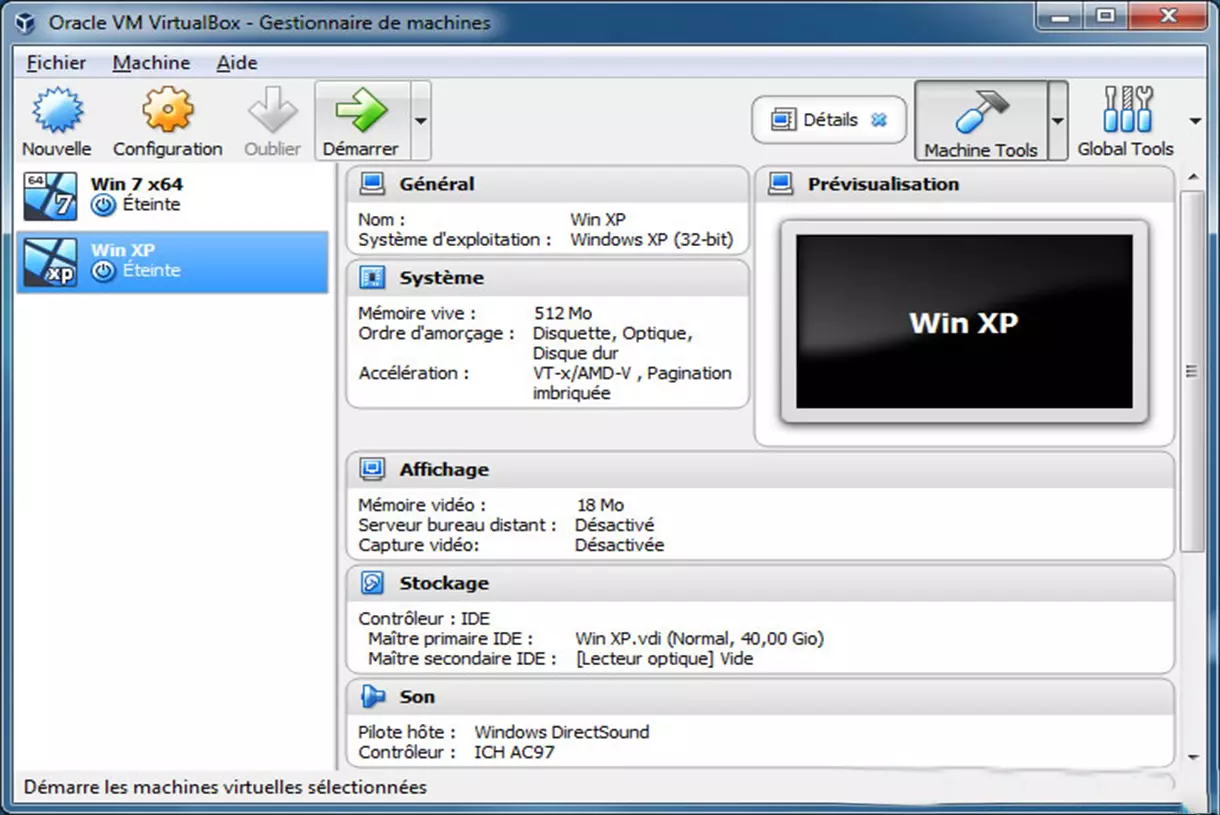Click the vertical scrollbar thumb

(1192, 371)
